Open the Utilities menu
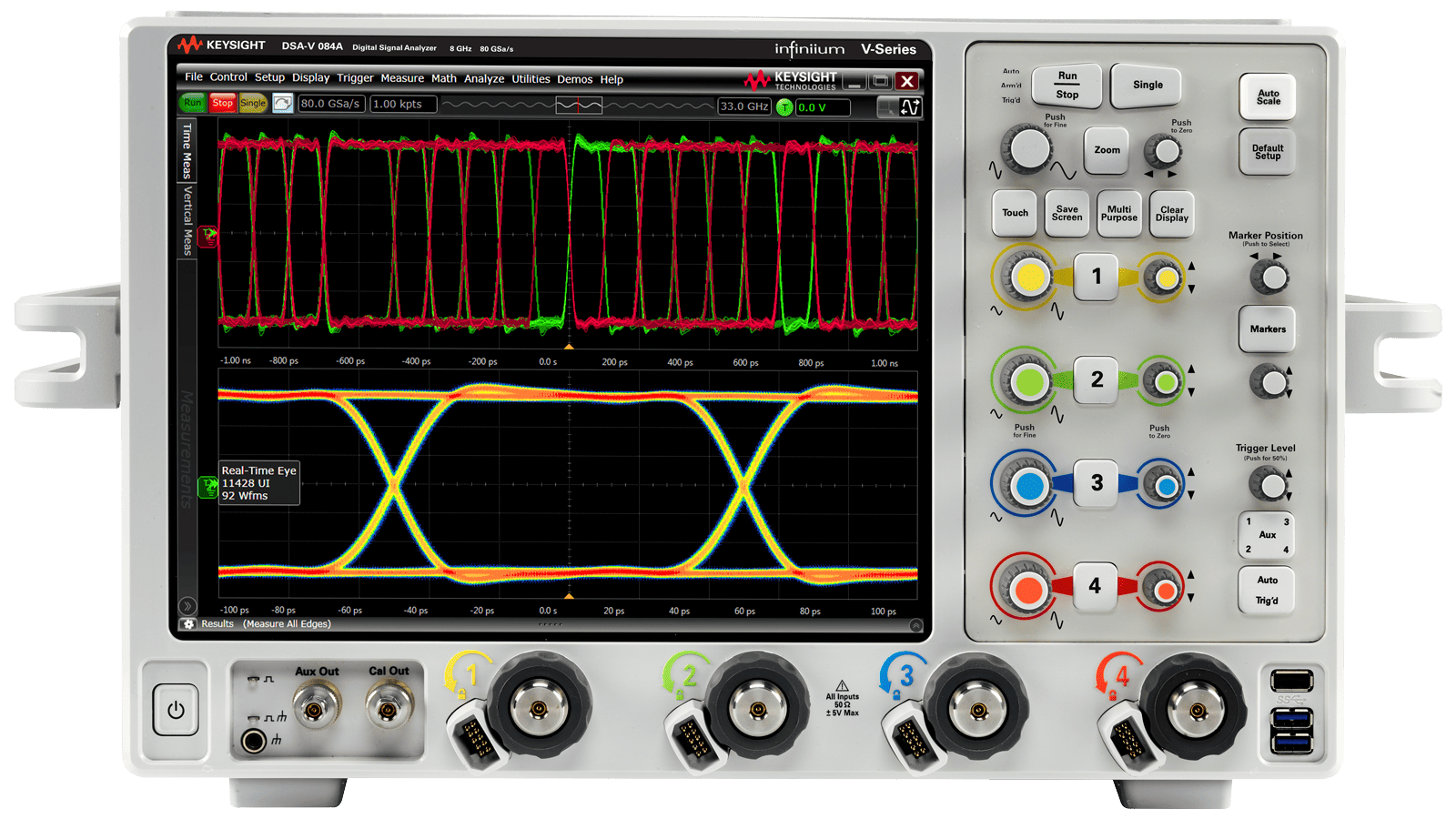Viewport: 1456px width, 819px height. [x=531, y=79]
